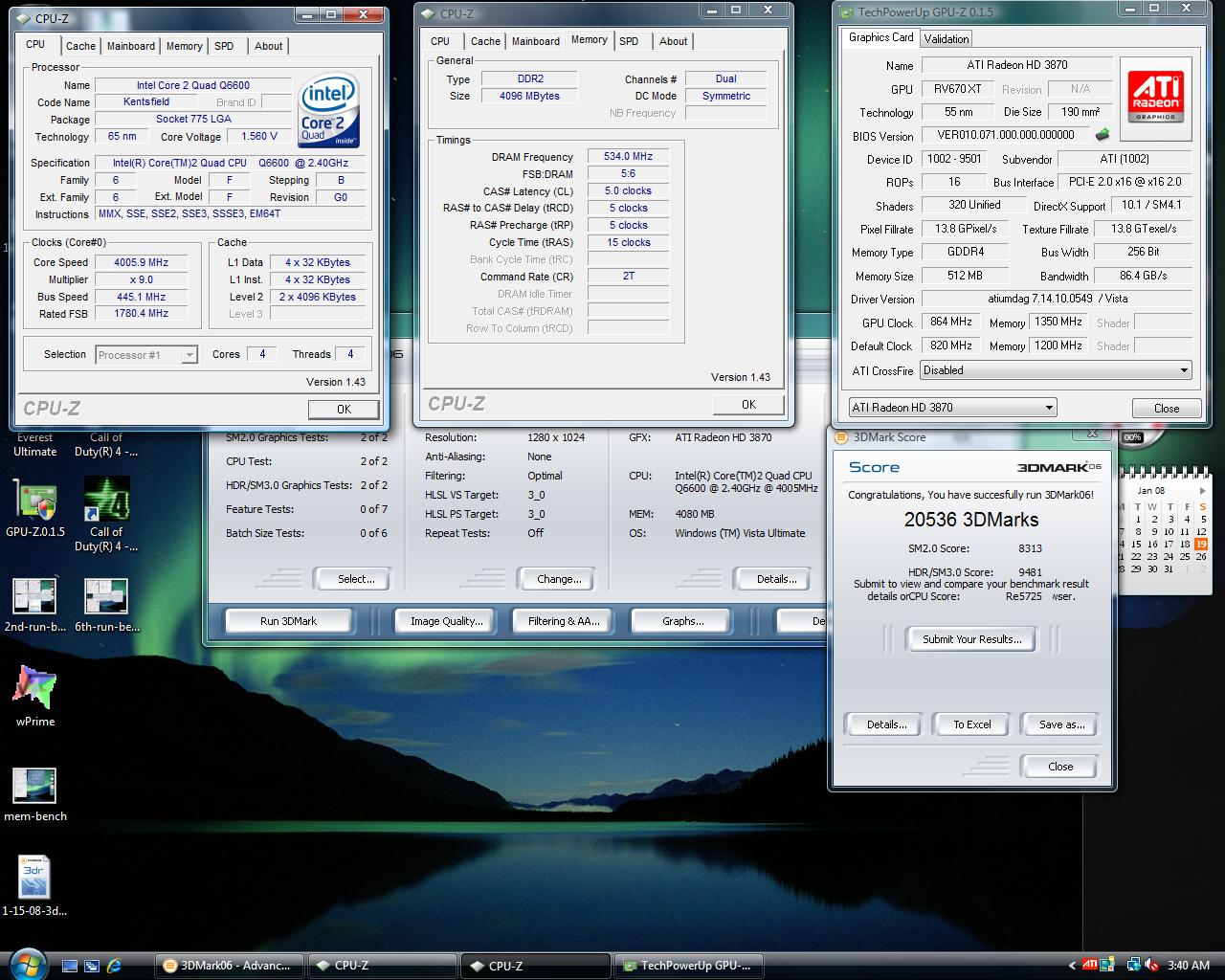Switch to 3DMark06 taskbar button
1225x980 pixels.
point(230,966)
